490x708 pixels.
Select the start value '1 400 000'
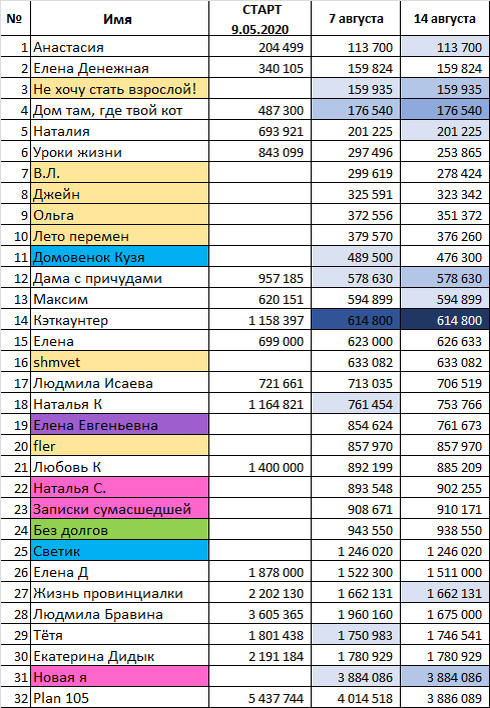[260, 467]
